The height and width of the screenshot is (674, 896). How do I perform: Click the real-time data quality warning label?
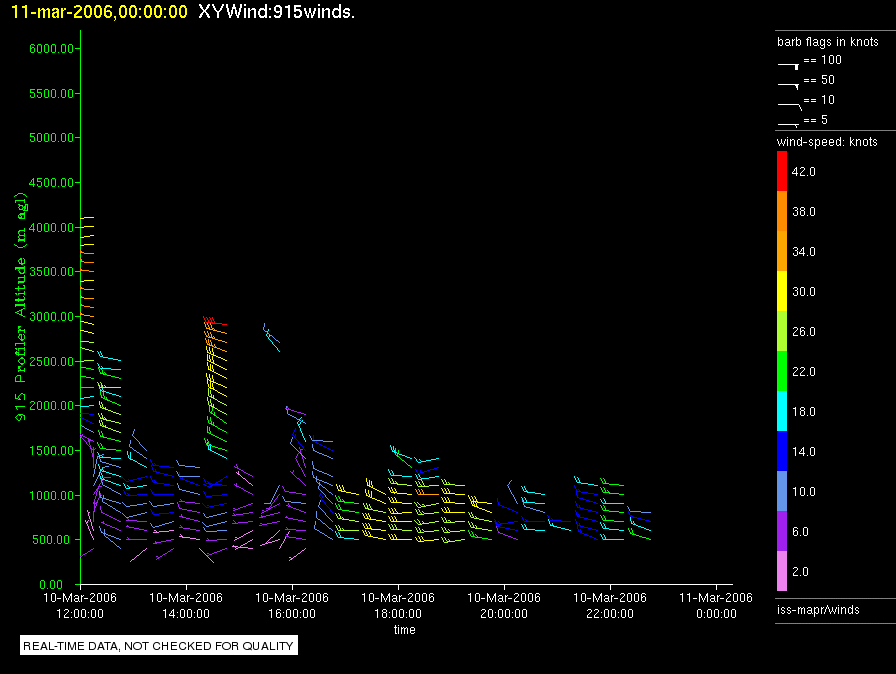(159, 646)
